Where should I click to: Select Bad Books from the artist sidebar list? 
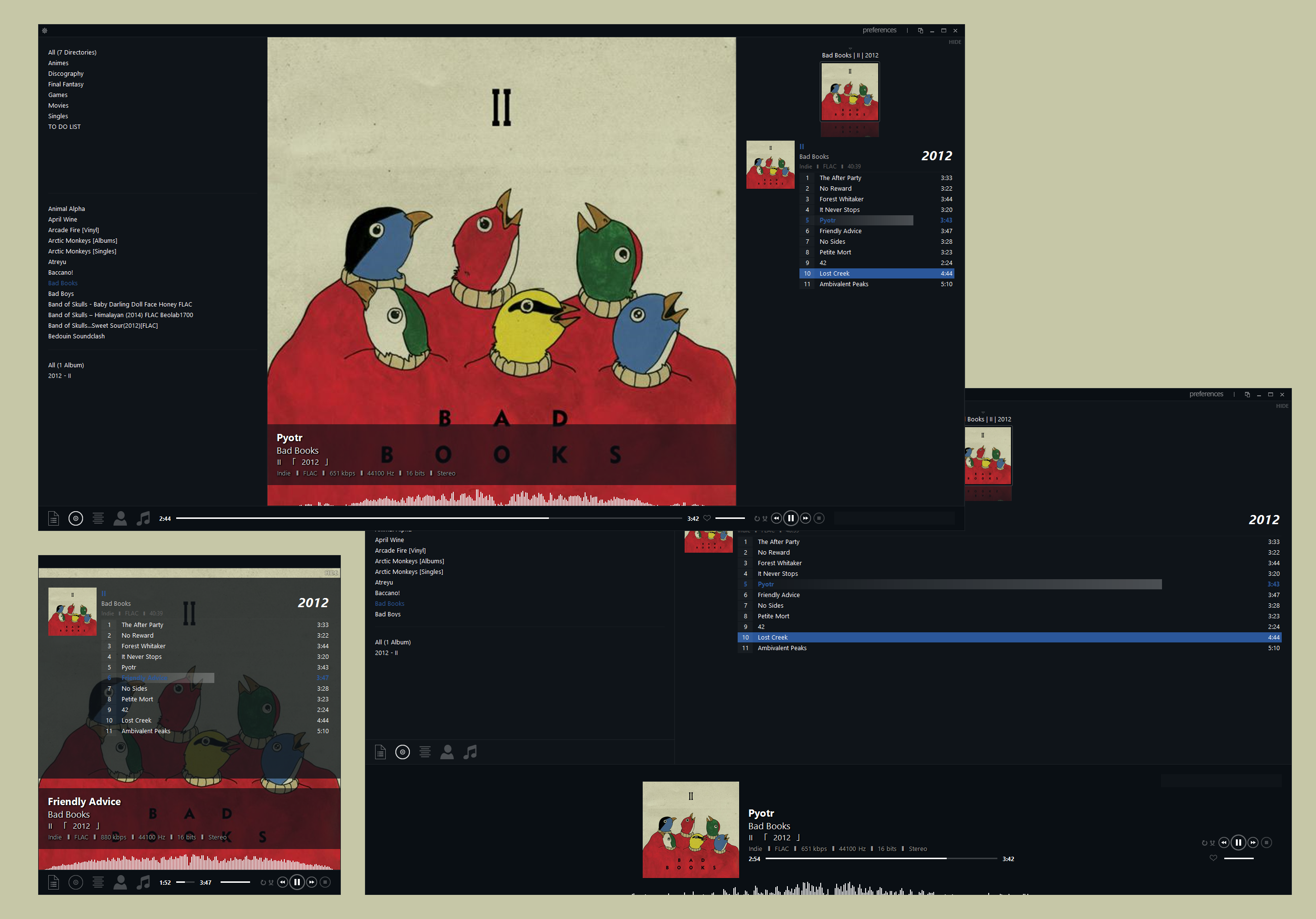point(62,283)
